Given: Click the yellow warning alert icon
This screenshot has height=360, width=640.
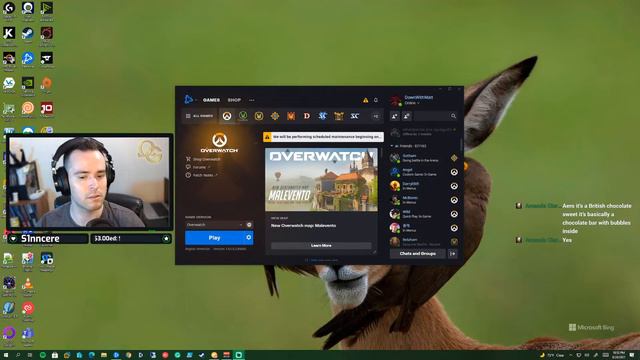Looking at the screenshot, I should (x=365, y=100).
